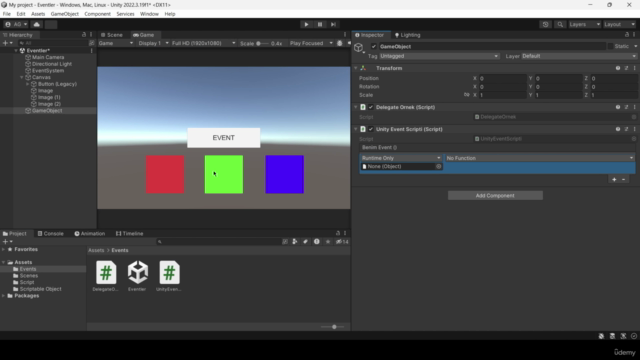Open the Component menu
Viewport: 640px width, 360px height.
click(97, 14)
